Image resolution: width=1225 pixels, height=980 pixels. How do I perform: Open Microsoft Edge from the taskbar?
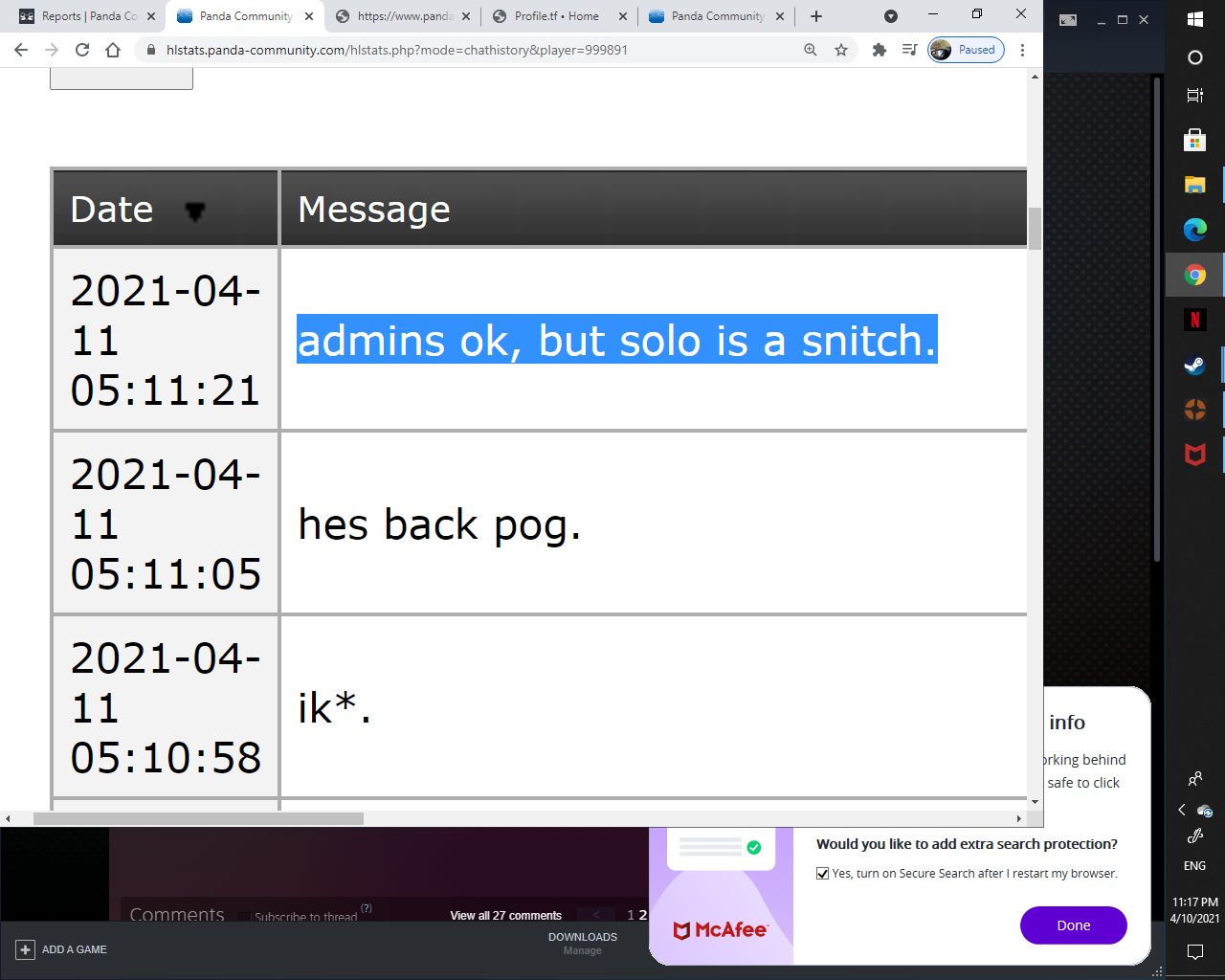click(1194, 230)
